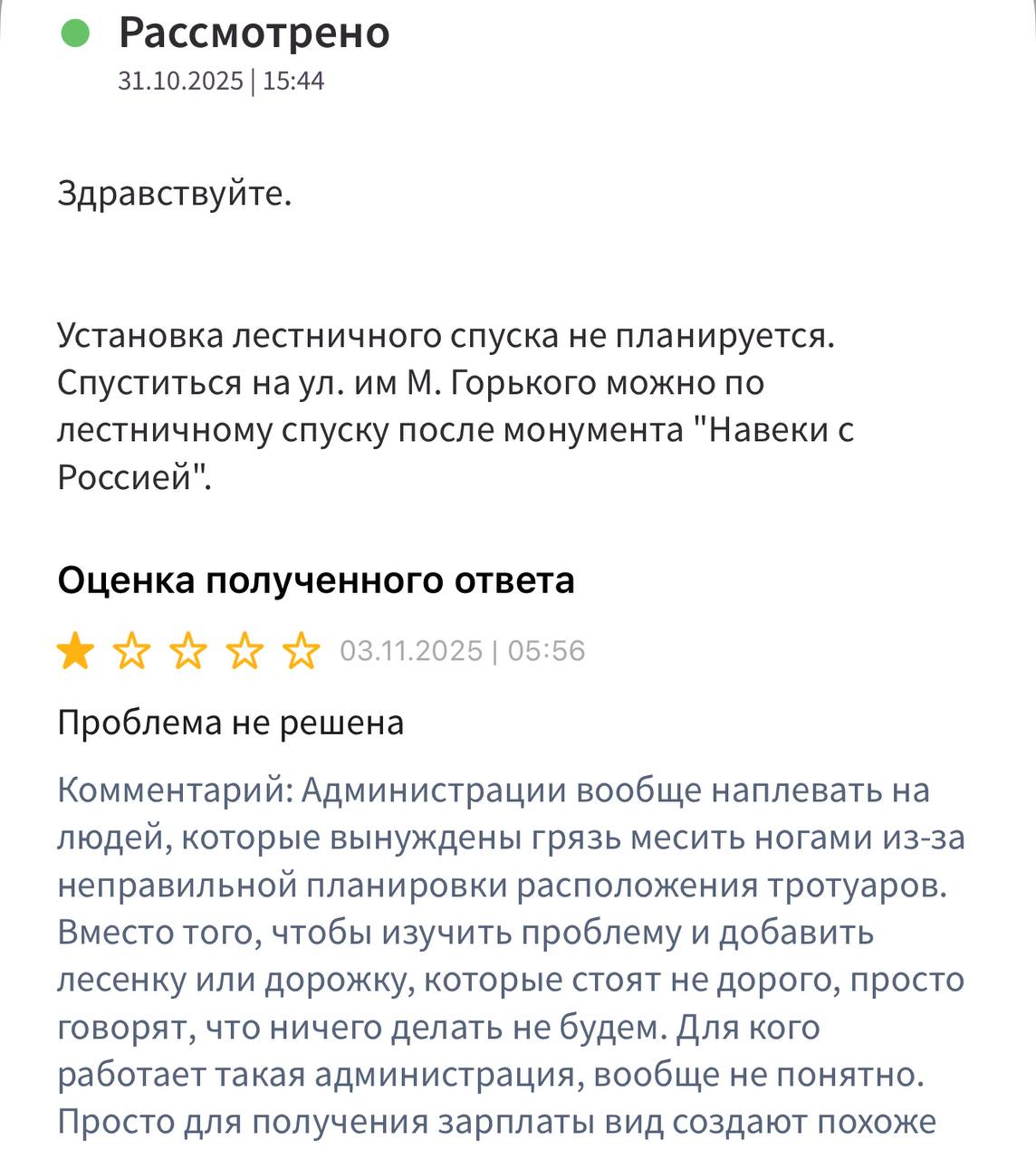Click the Проблема не решена label
Viewport: 1036px width, 1159px height.
click(230, 723)
